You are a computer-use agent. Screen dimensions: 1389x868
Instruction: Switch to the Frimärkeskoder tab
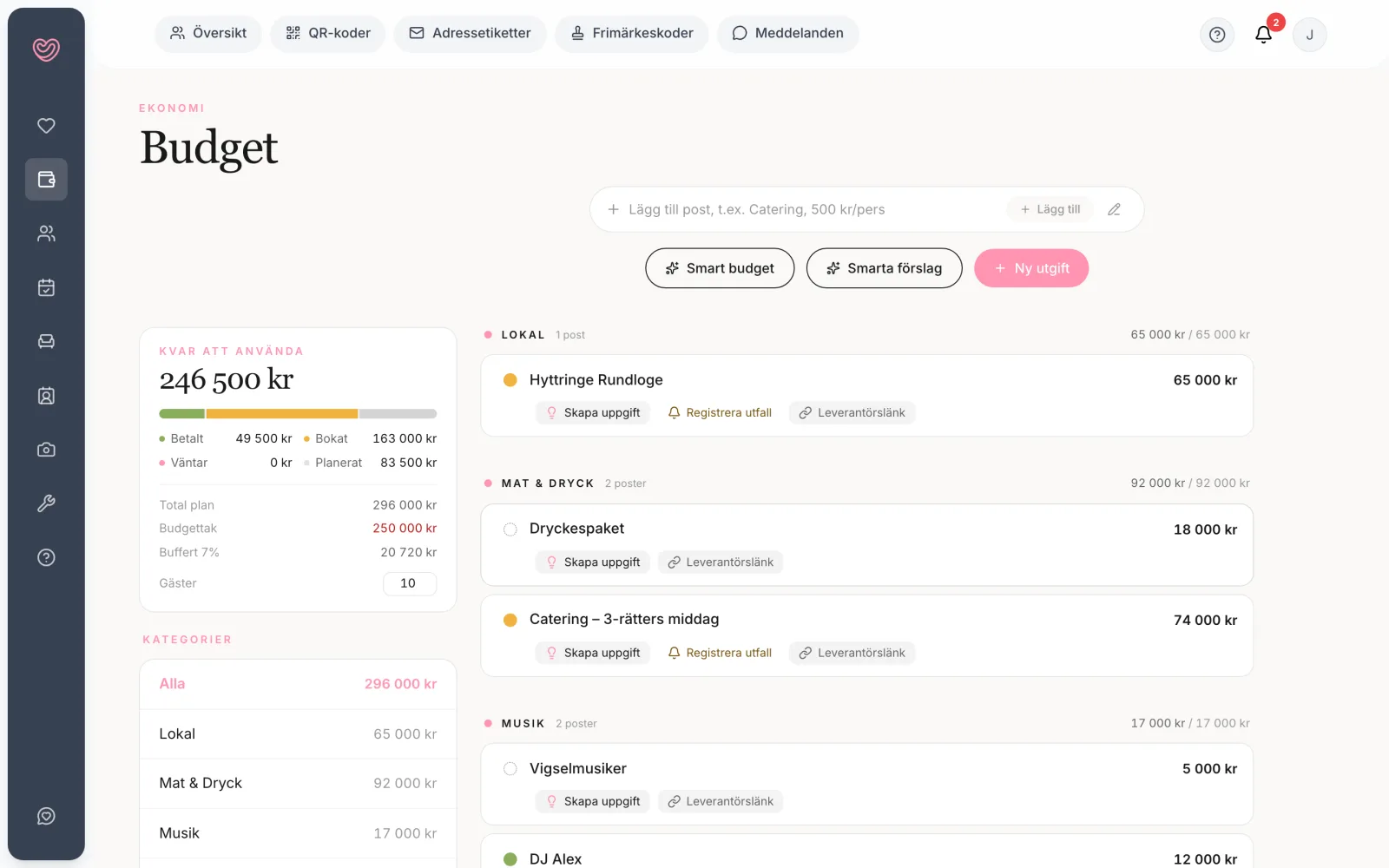[632, 33]
